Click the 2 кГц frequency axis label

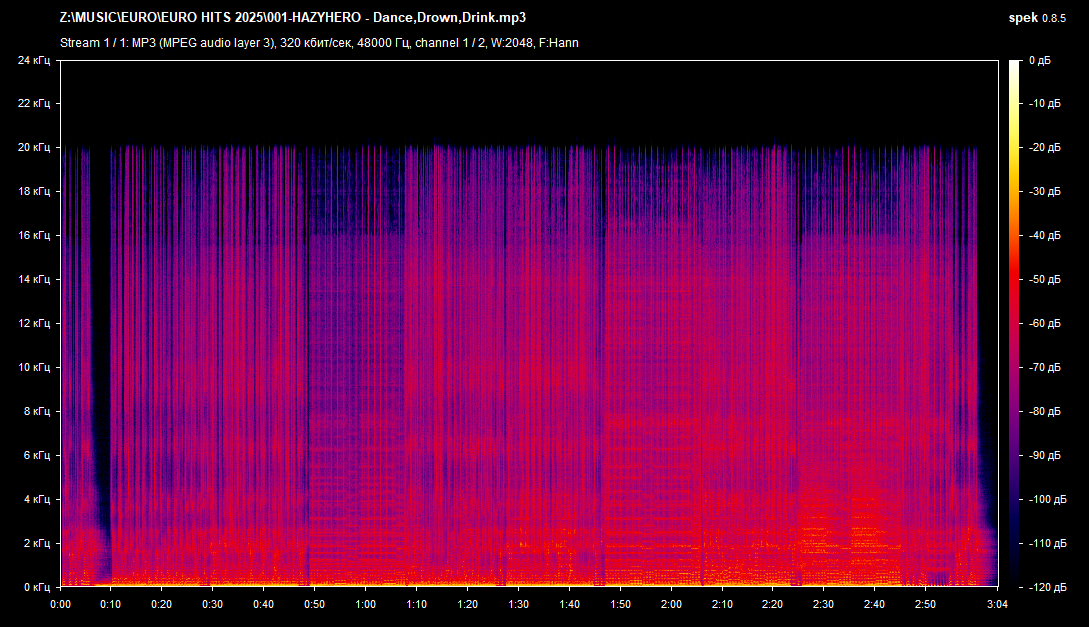click(x=37, y=543)
